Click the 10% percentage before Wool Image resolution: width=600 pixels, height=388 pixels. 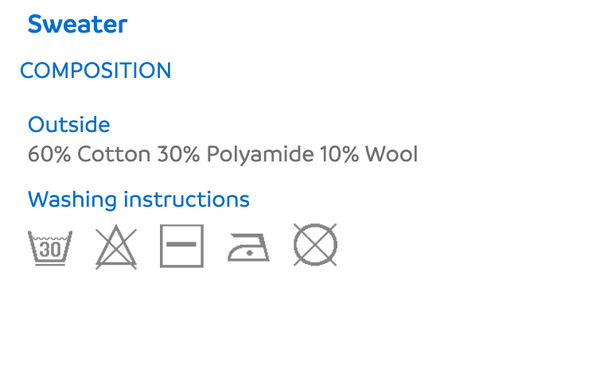pos(340,154)
